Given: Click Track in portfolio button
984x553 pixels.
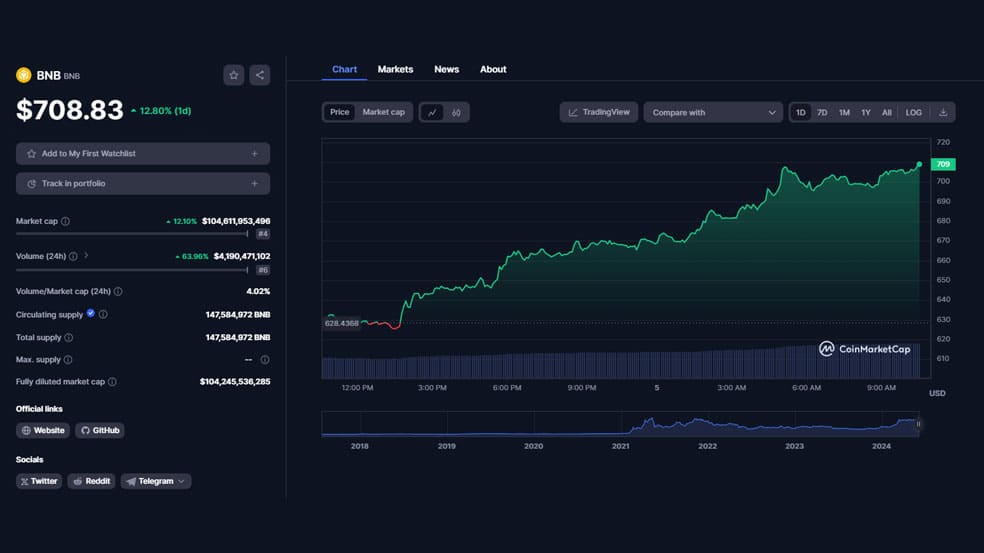Looking at the screenshot, I should click(143, 184).
